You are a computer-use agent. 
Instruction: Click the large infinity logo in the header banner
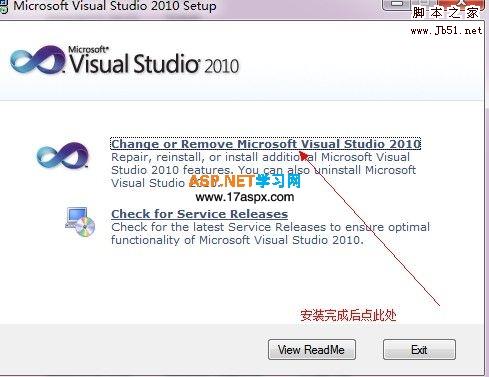pyautogui.click(x=37, y=60)
